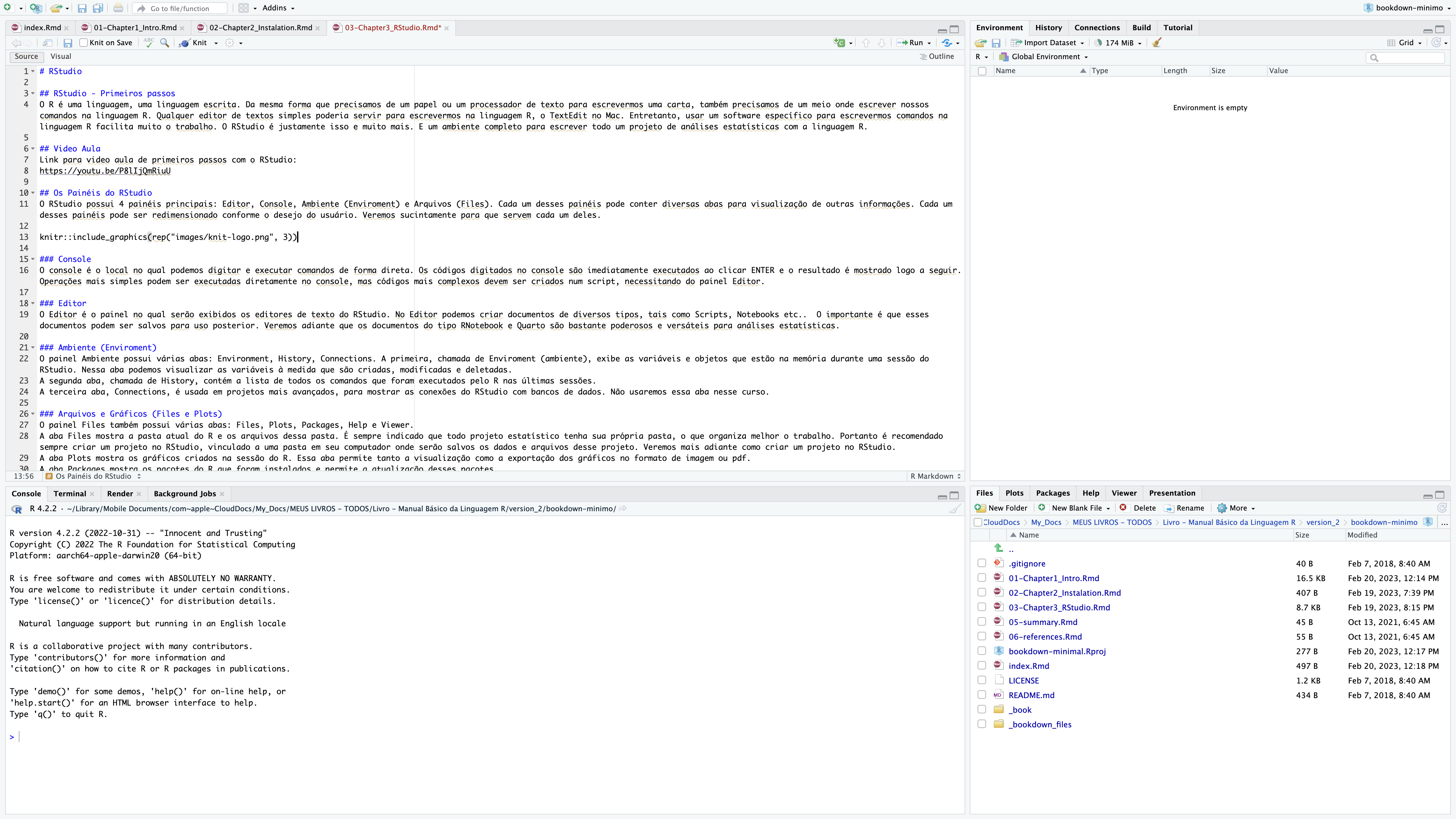Click the Delete button in Files pane
The height and width of the screenshot is (819, 1456).
[x=1138, y=508]
